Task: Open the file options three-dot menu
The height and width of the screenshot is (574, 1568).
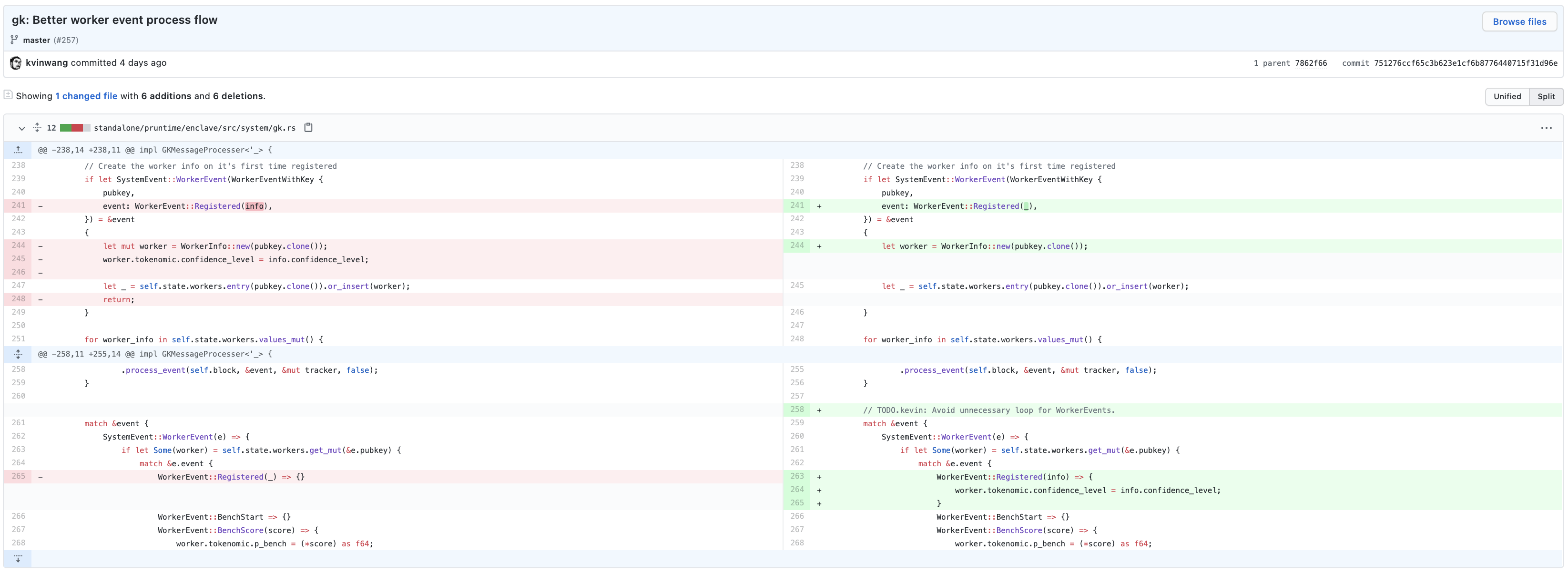Action: pyautogui.click(x=1546, y=128)
